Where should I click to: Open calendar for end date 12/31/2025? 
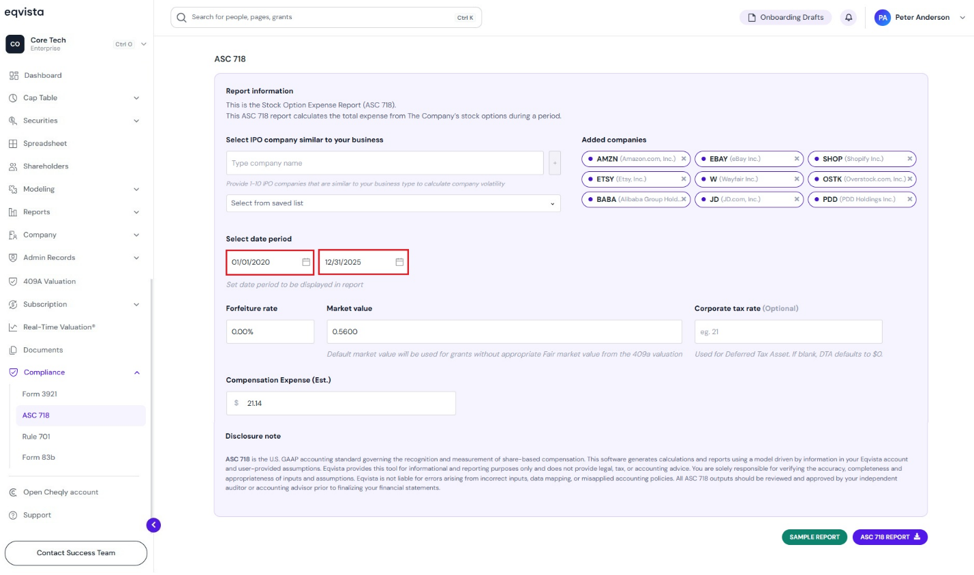399,262
